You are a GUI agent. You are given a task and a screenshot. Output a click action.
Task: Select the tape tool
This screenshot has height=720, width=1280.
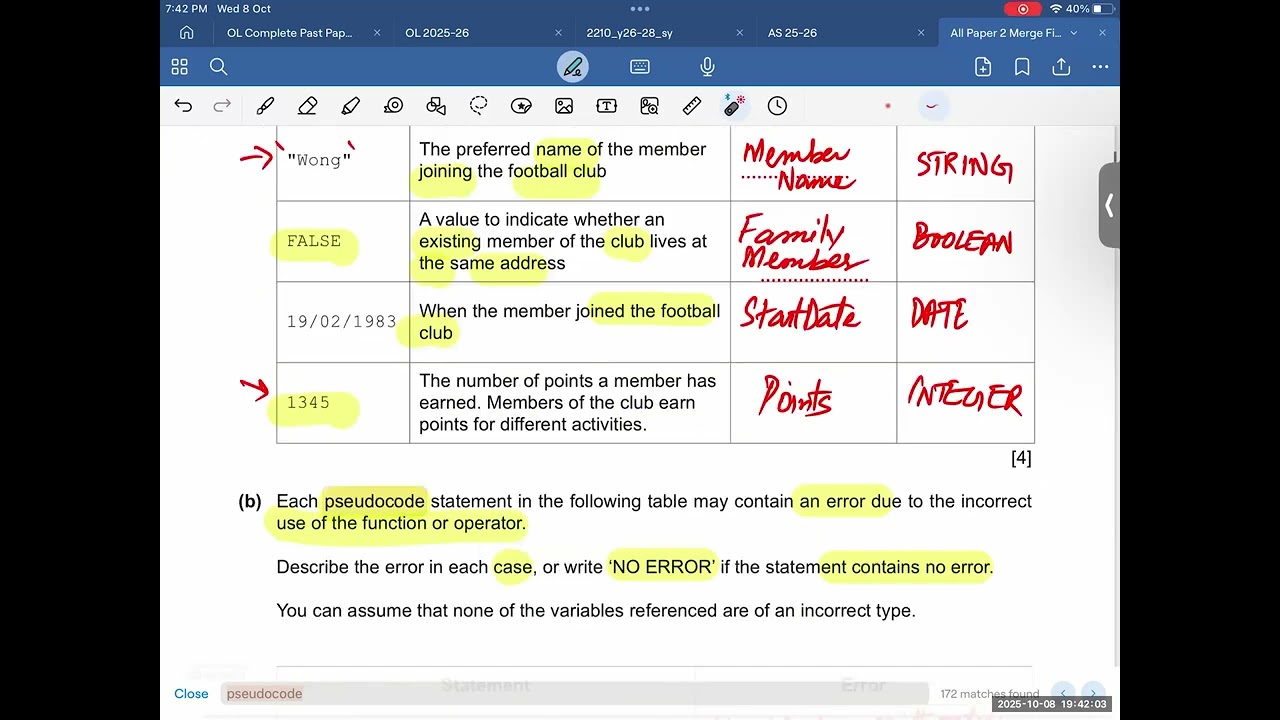coord(393,106)
